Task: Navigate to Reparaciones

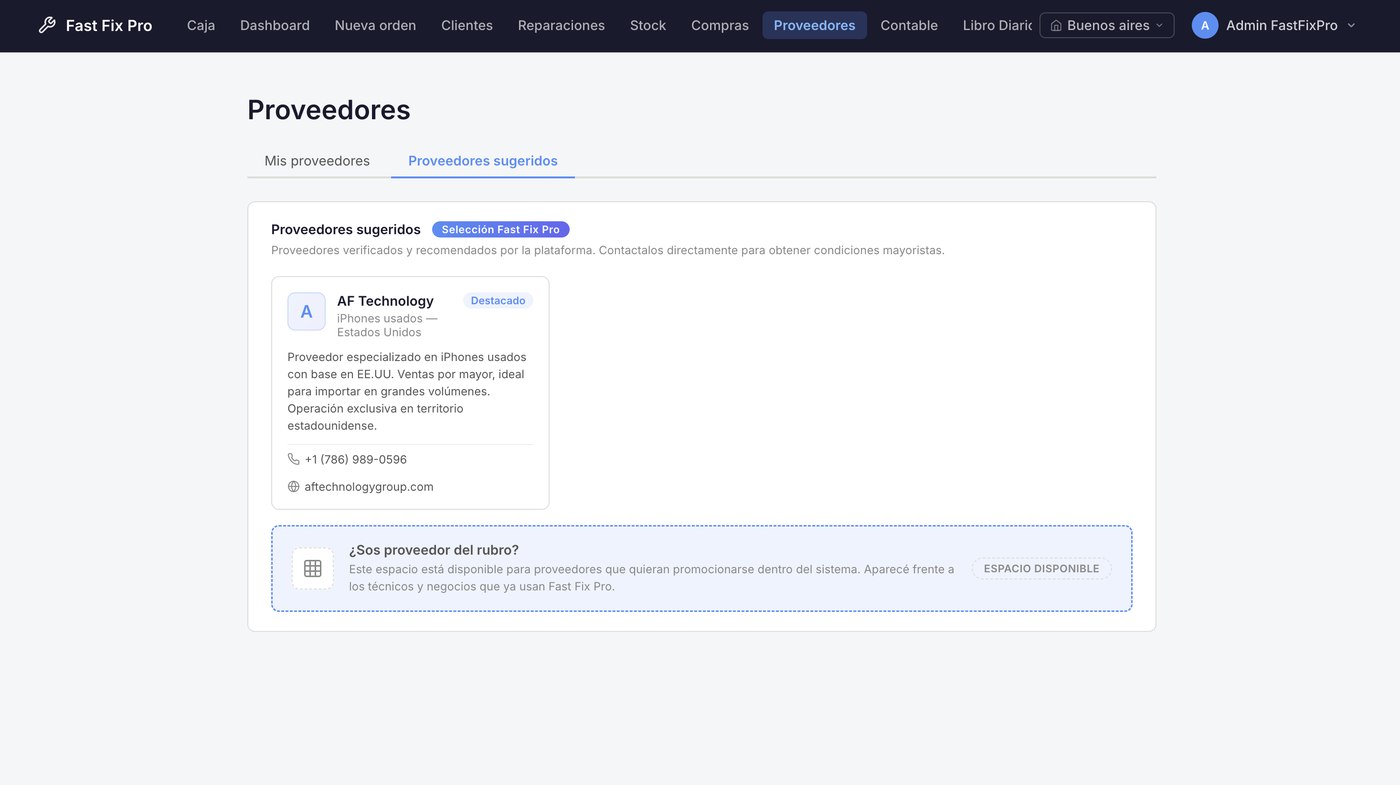Action: tap(561, 25)
